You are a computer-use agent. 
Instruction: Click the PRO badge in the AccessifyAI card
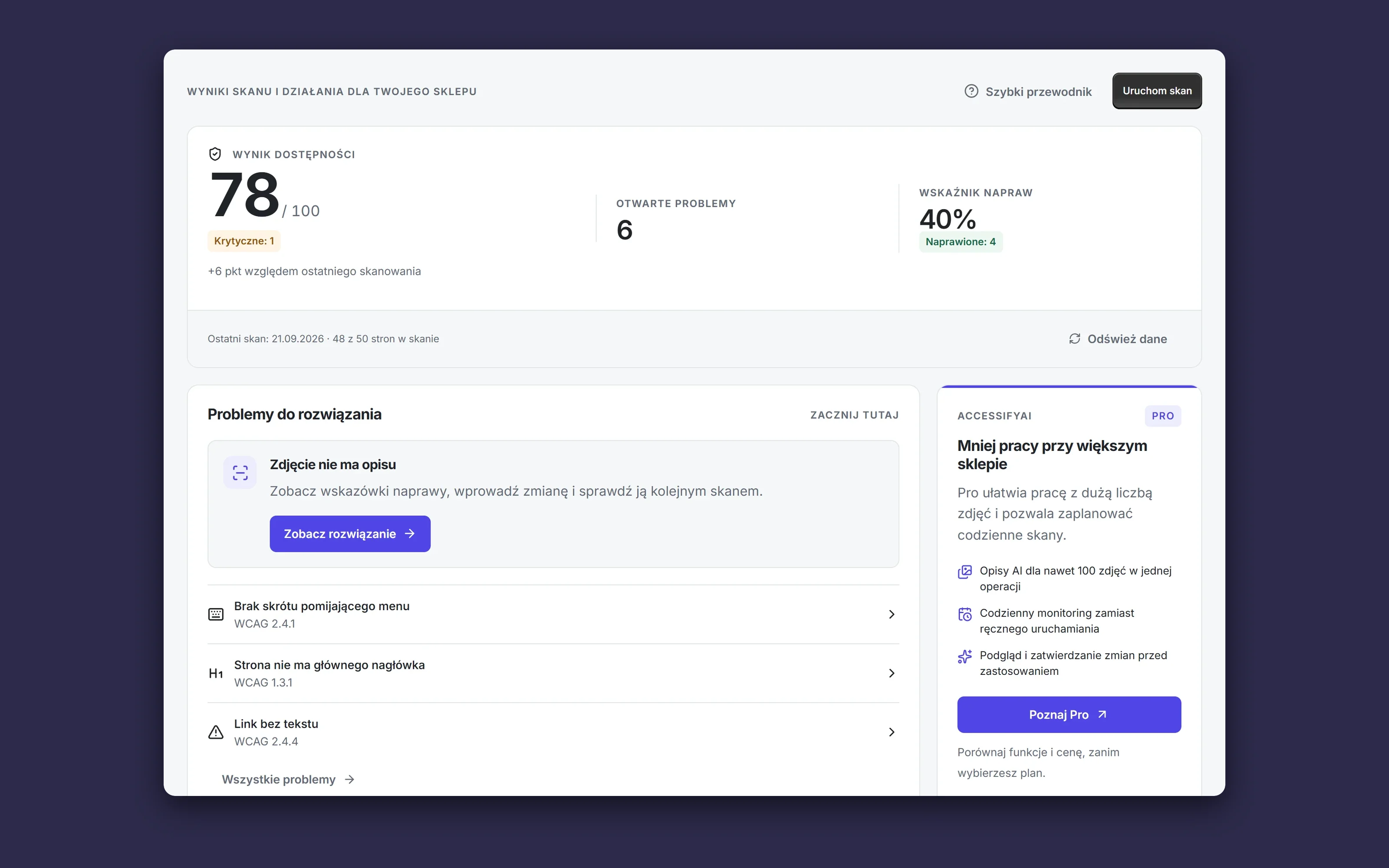[1163, 416]
